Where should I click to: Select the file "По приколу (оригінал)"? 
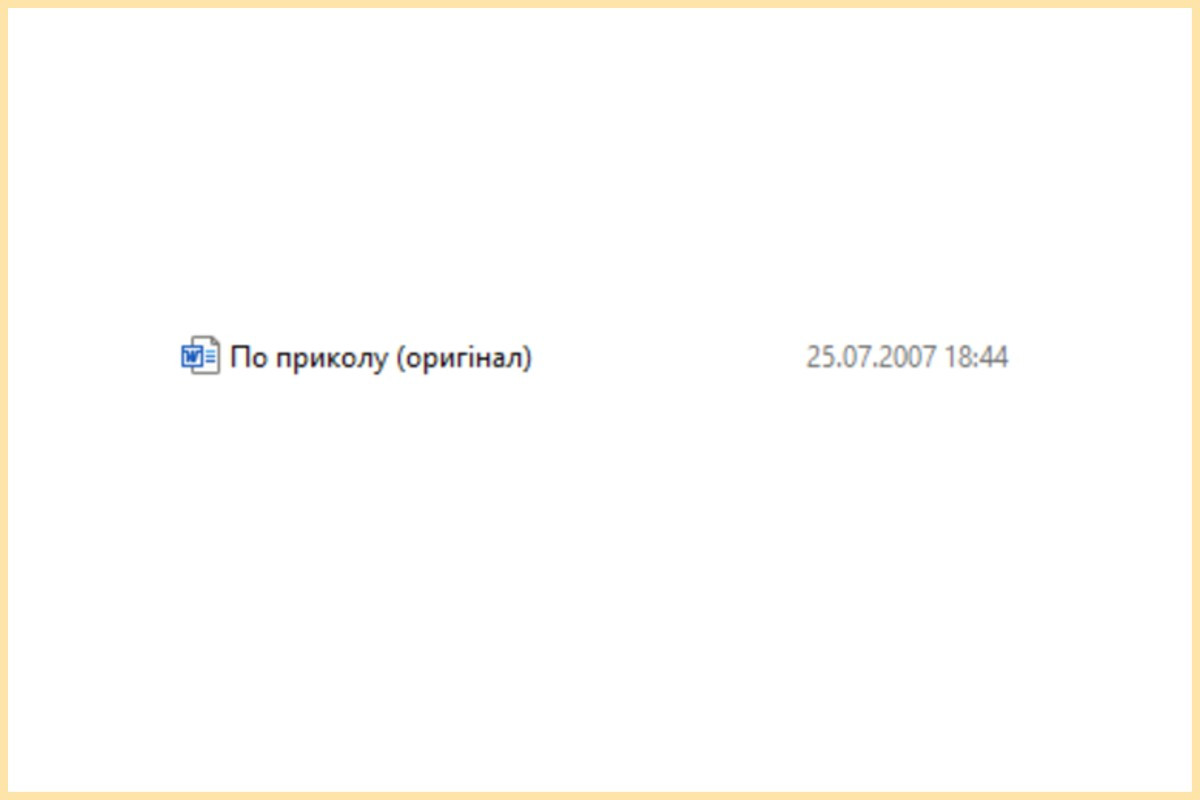[381, 357]
